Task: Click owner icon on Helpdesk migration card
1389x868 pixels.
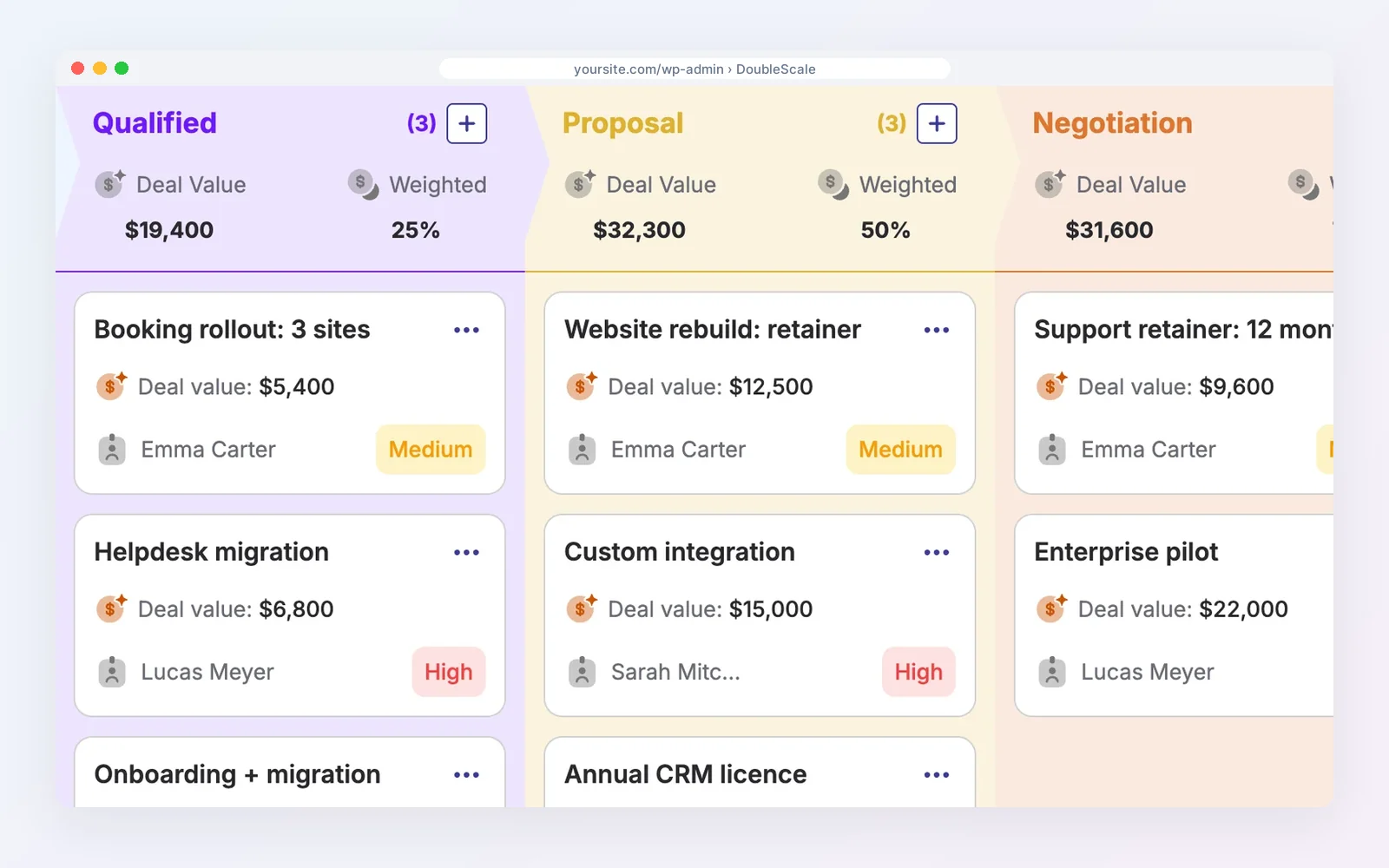Action: pyautogui.click(x=112, y=672)
